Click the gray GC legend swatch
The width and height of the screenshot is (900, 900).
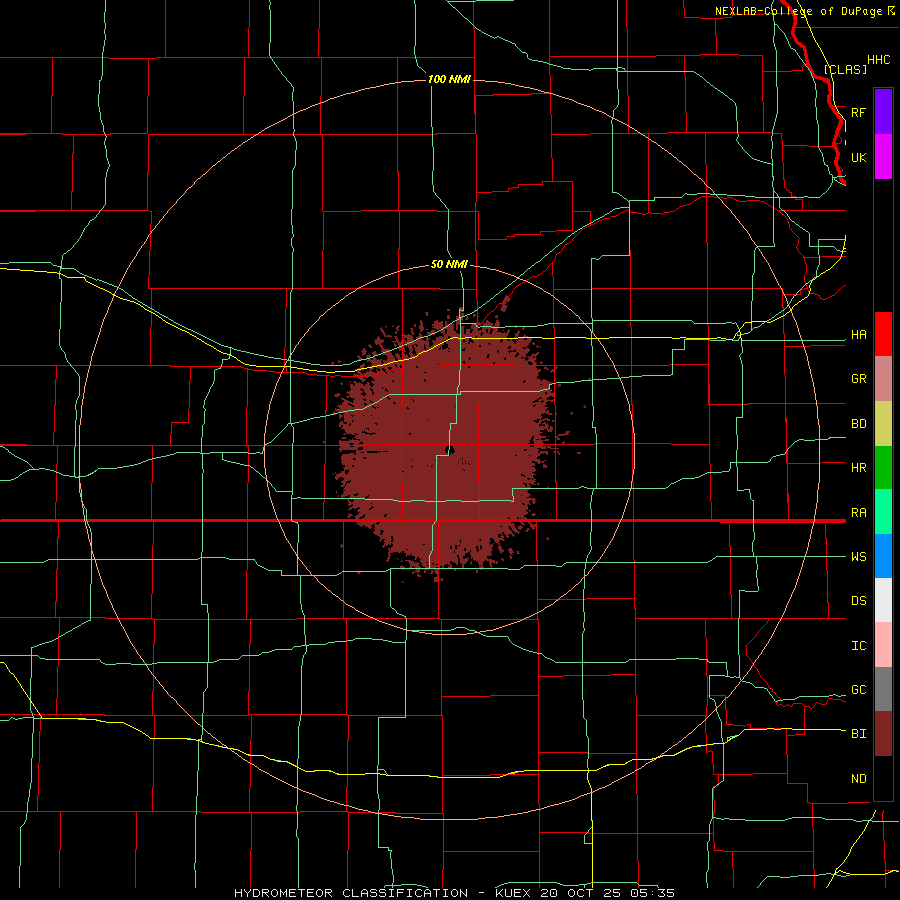tap(883, 689)
